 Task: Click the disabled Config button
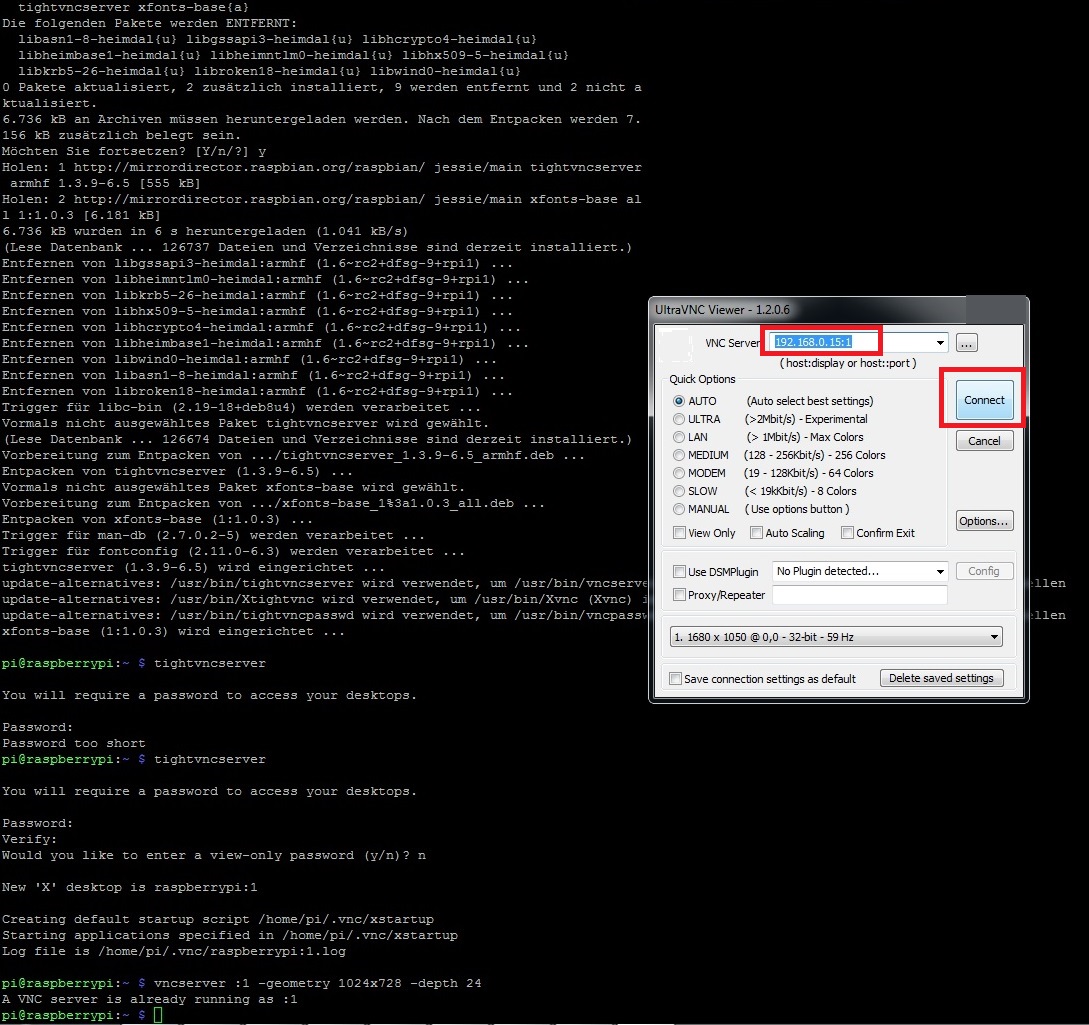(984, 571)
